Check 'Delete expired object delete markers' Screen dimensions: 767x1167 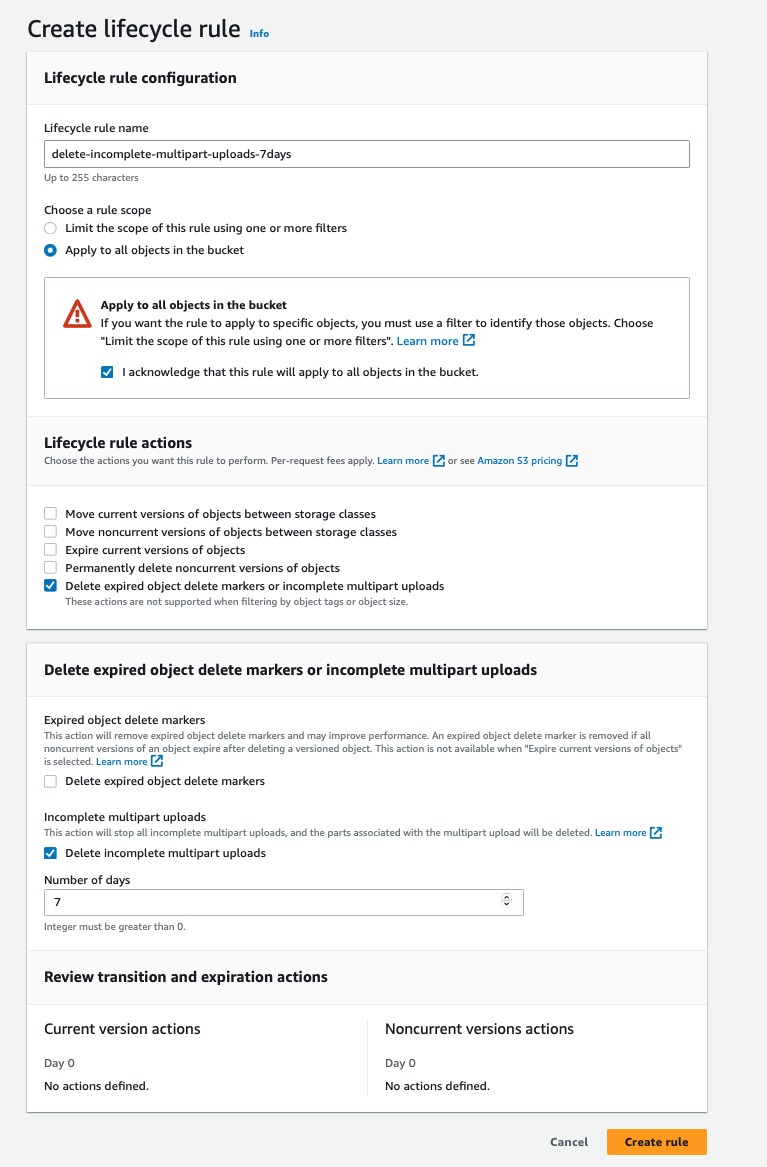click(50, 781)
